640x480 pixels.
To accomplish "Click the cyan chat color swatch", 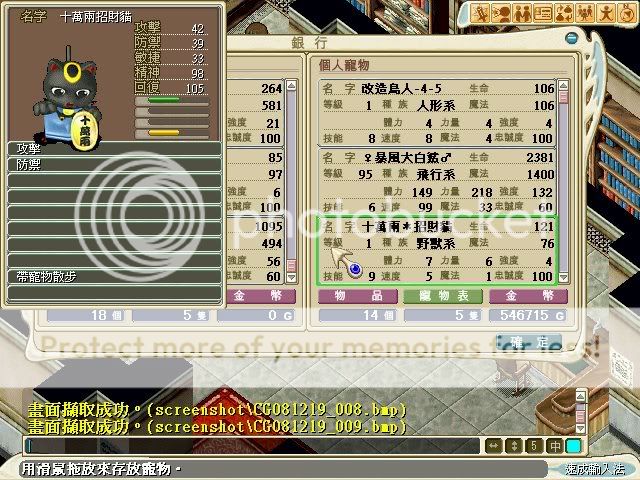I will pos(574,446).
